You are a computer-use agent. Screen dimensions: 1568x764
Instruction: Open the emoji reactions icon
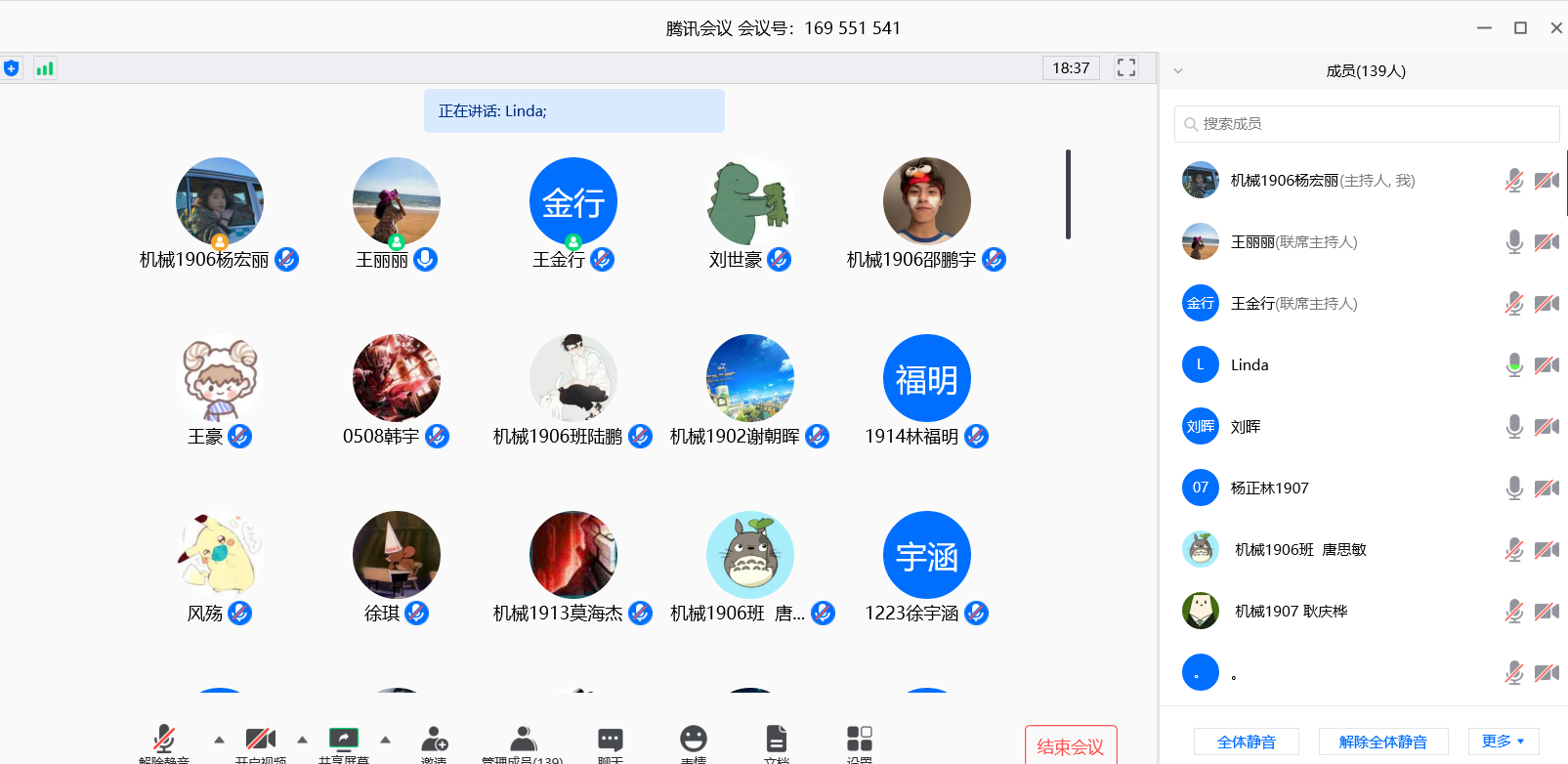pyautogui.click(x=694, y=740)
